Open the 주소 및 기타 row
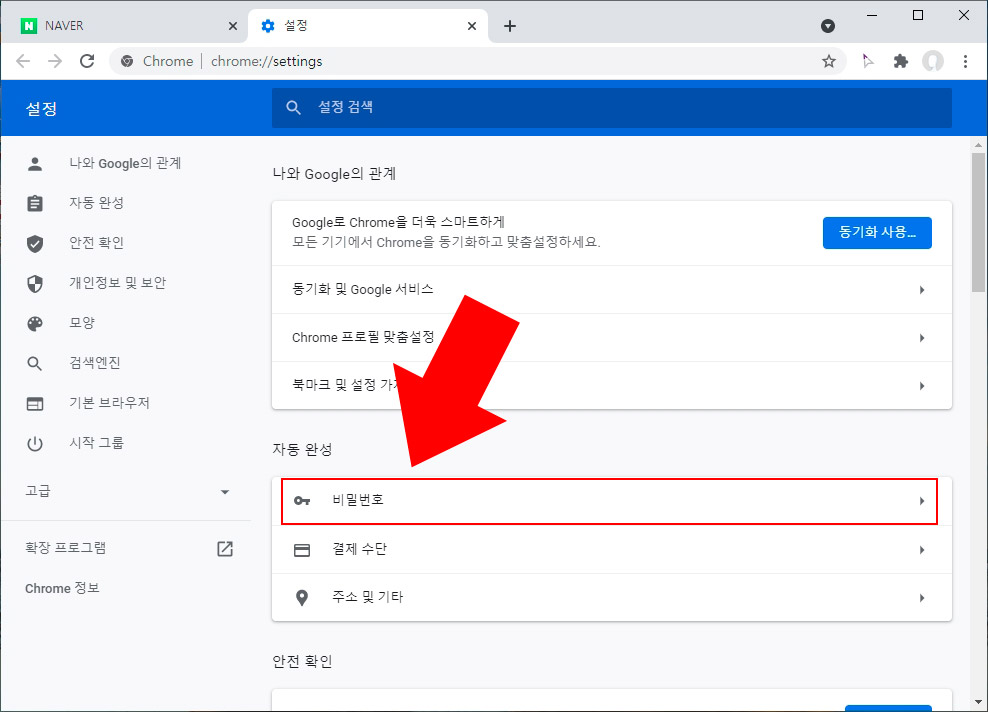Screen dimensions: 988x712 coord(612,597)
